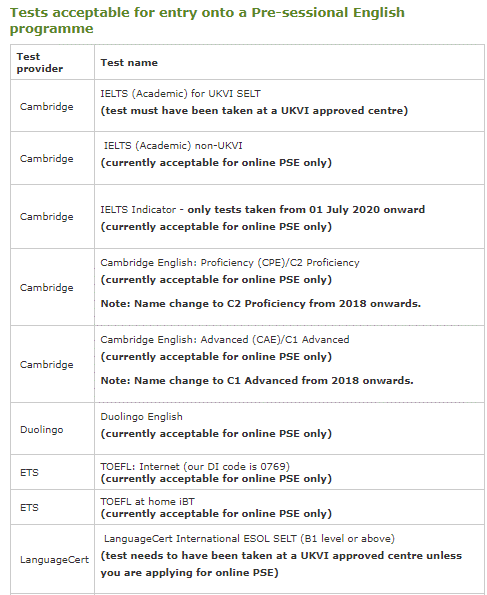Screen dimensions: 487x595
Task: Click the 'TOEFL at home iBT' entry
Action: click(x=147, y=502)
